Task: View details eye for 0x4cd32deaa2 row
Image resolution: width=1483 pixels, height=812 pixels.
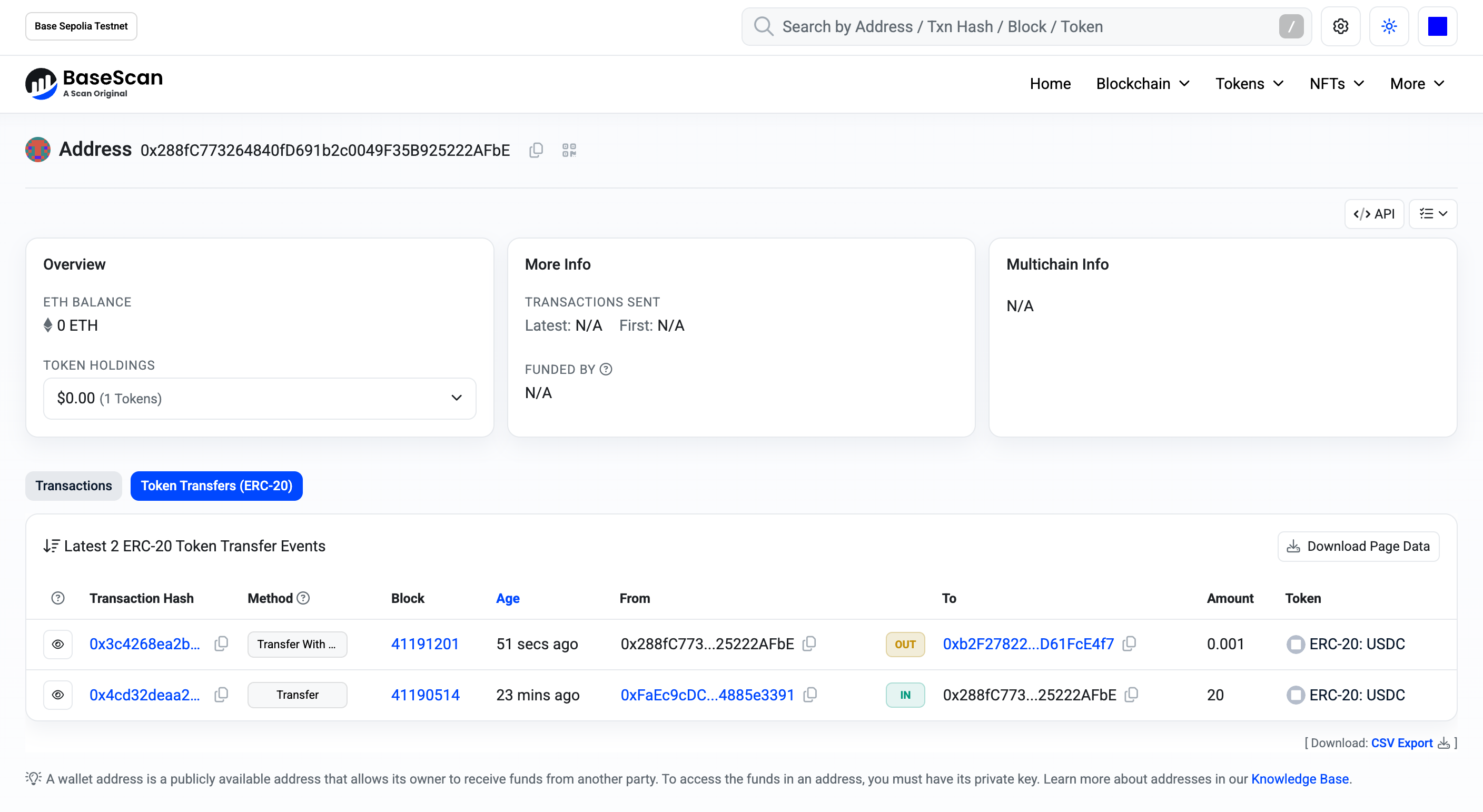Action: pos(58,695)
